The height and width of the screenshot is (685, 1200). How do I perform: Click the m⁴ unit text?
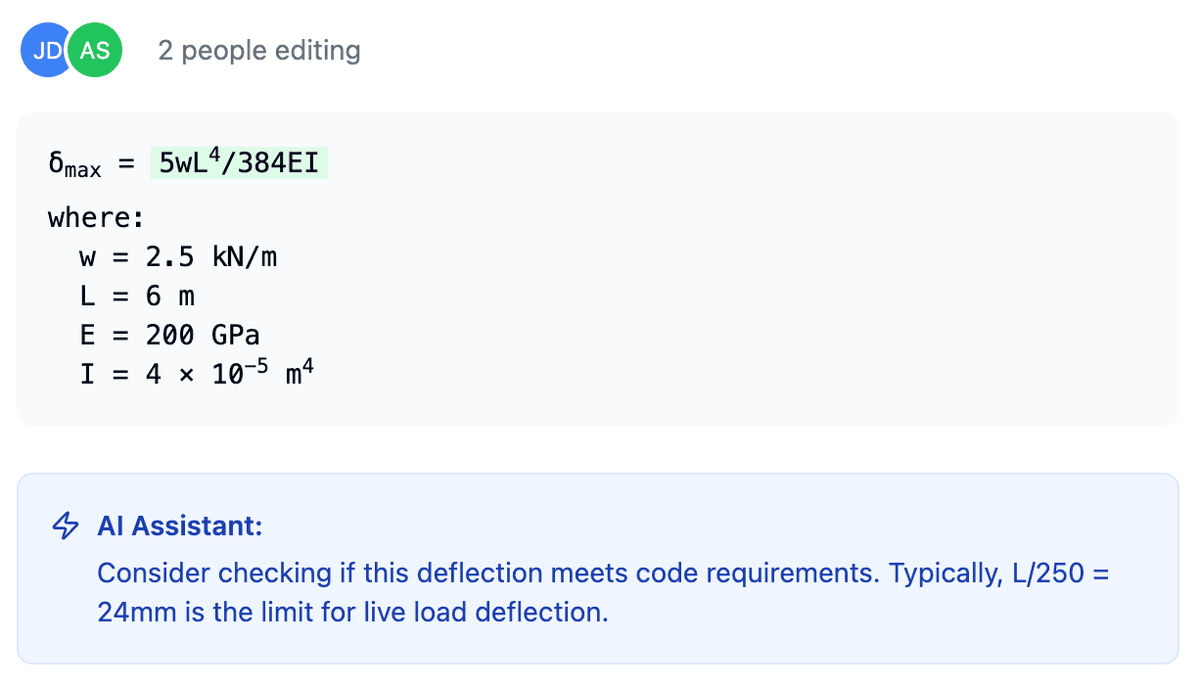[x=300, y=371]
